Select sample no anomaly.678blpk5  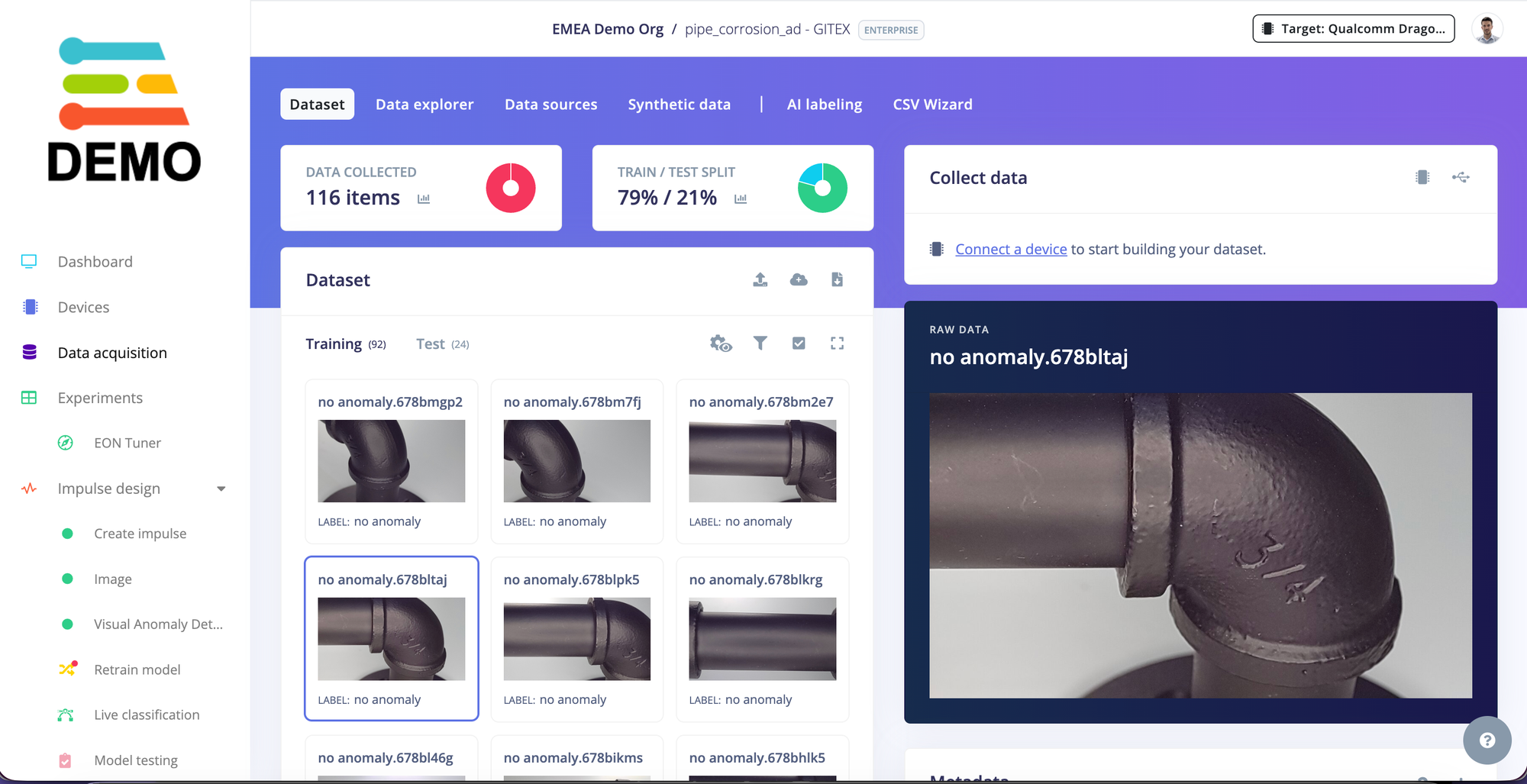point(576,639)
